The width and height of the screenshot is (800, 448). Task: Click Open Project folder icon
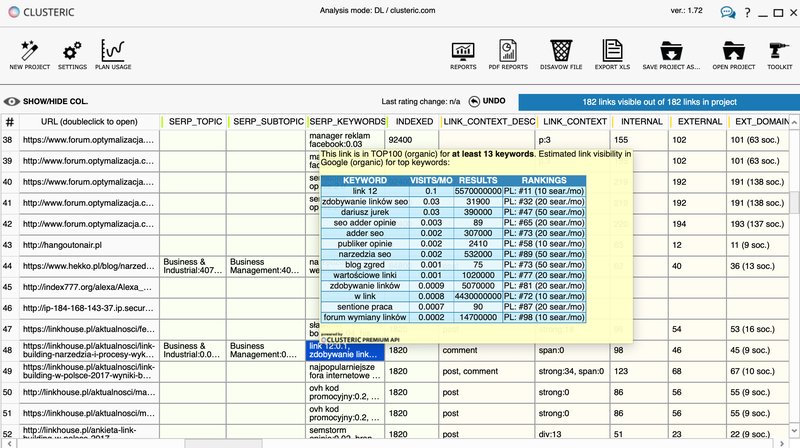(734, 55)
